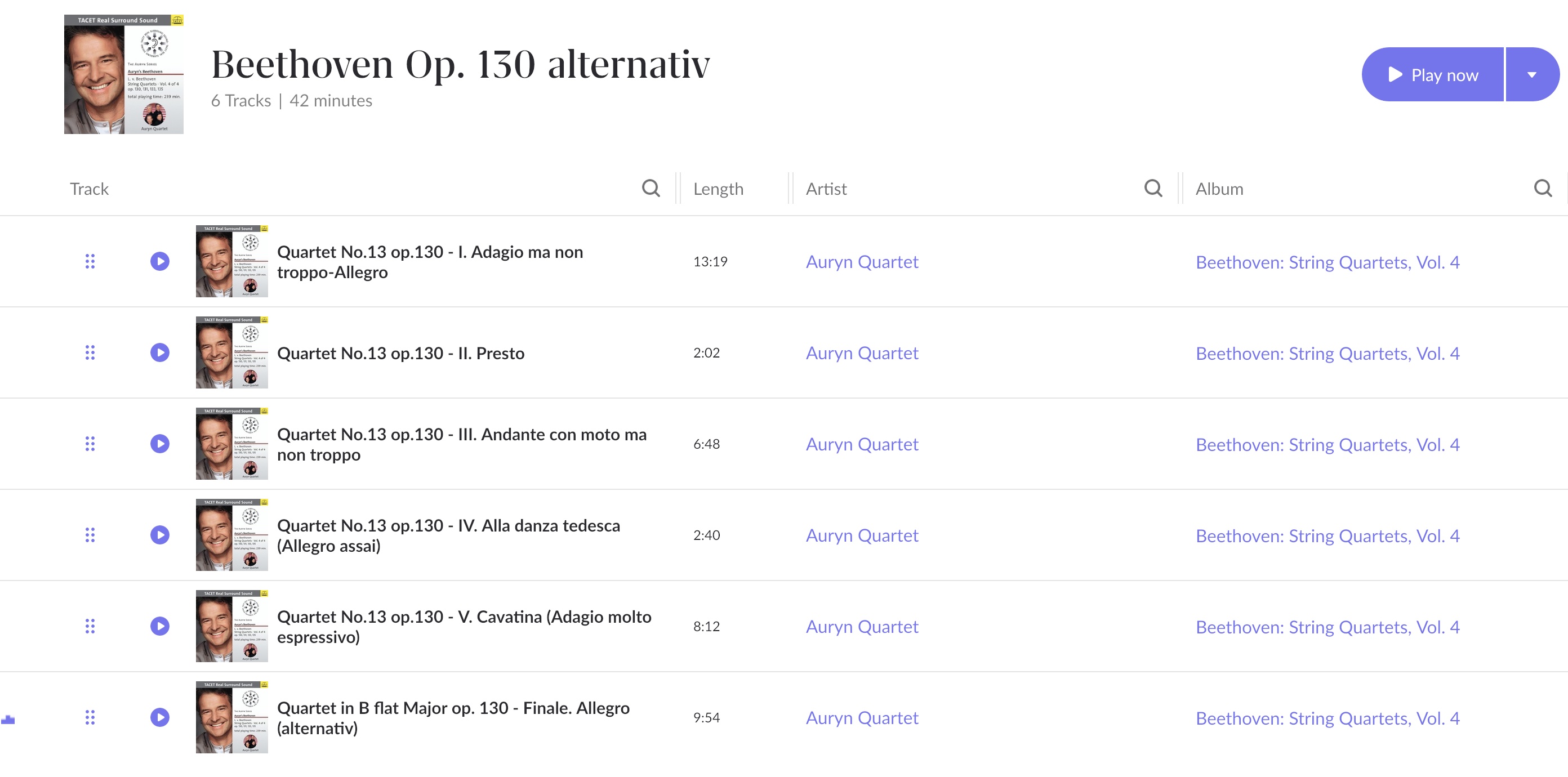Play the I. Adagio ma non troppo track
Screen dimensions: 1568x777
tap(160, 262)
